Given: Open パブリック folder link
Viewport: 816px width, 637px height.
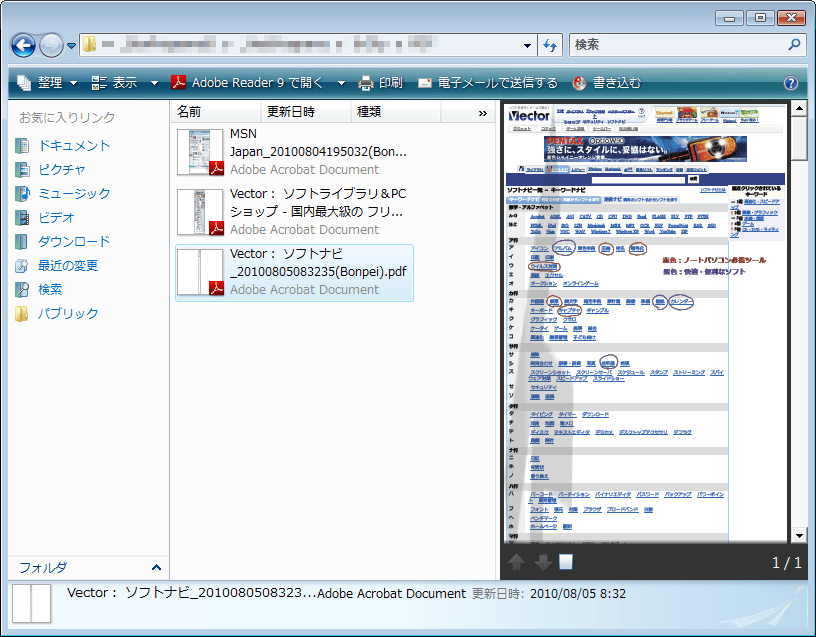Looking at the screenshot, I should click(68, 313).
